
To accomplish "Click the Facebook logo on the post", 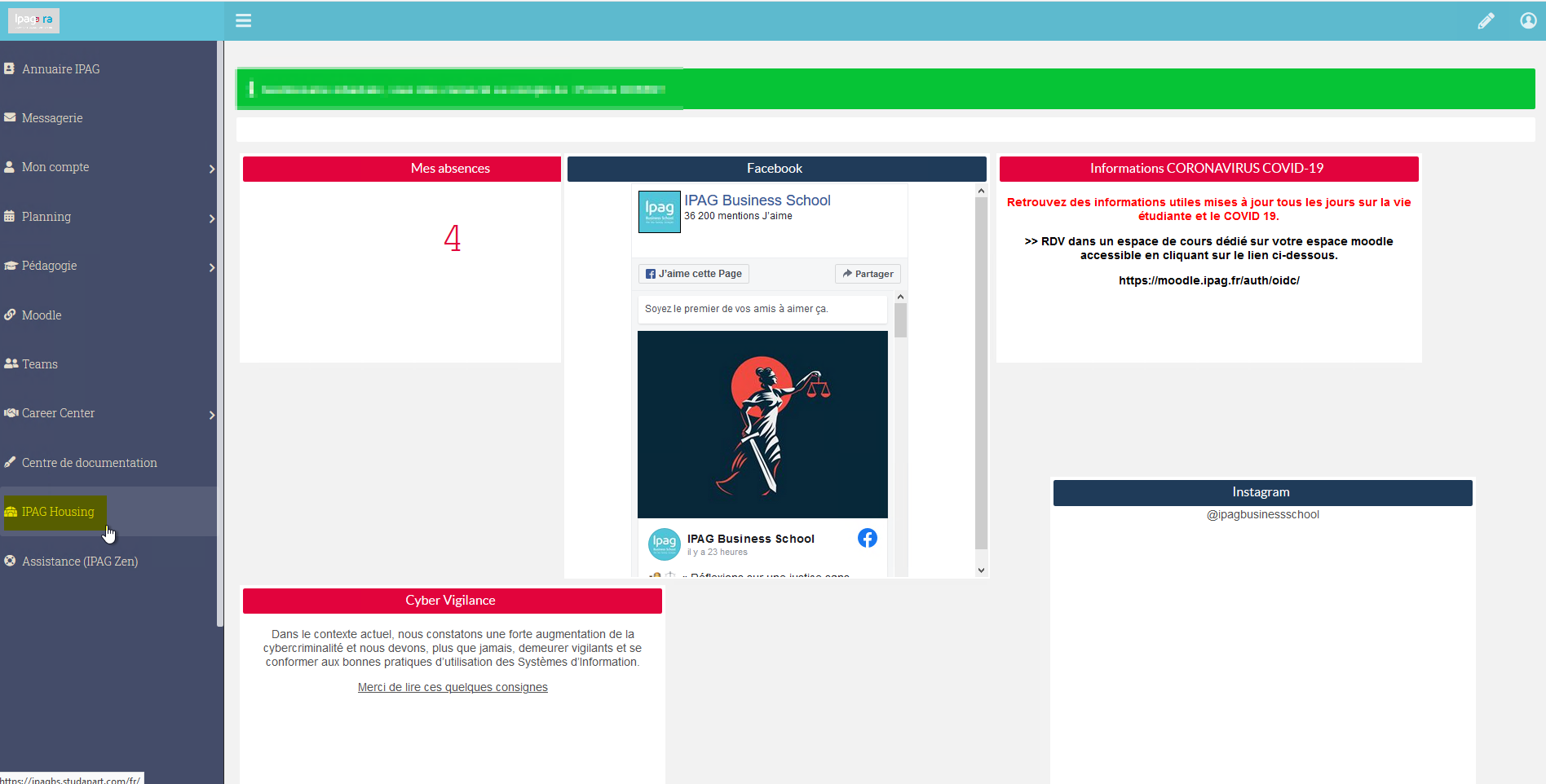I will tap(867, 538).
